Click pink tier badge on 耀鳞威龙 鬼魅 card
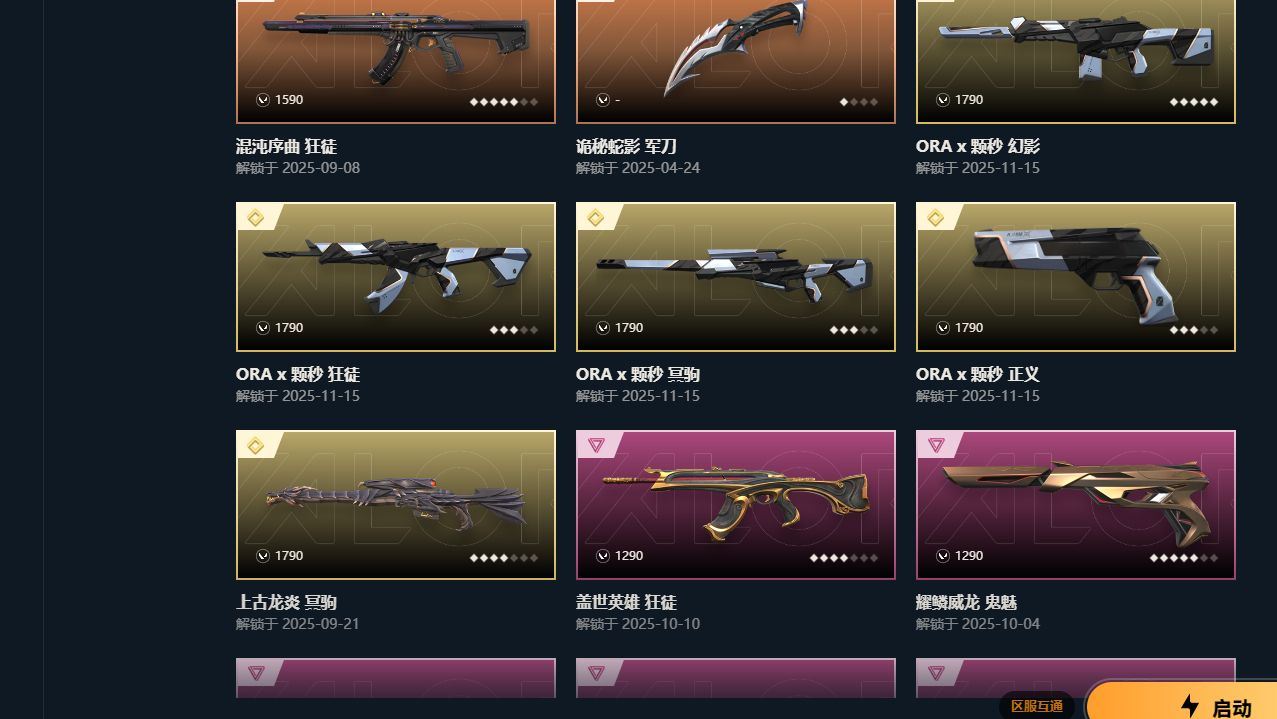Image resolution: width=1277 pixels, height=719 pixels. coord(936,445)
